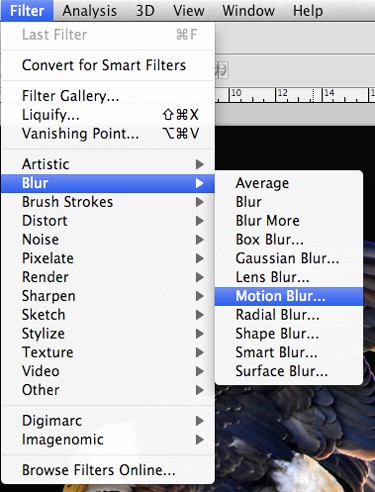Screen dimensions: 375x492
Task: Expand the Distort filter submenu
Action: [108, 221]
